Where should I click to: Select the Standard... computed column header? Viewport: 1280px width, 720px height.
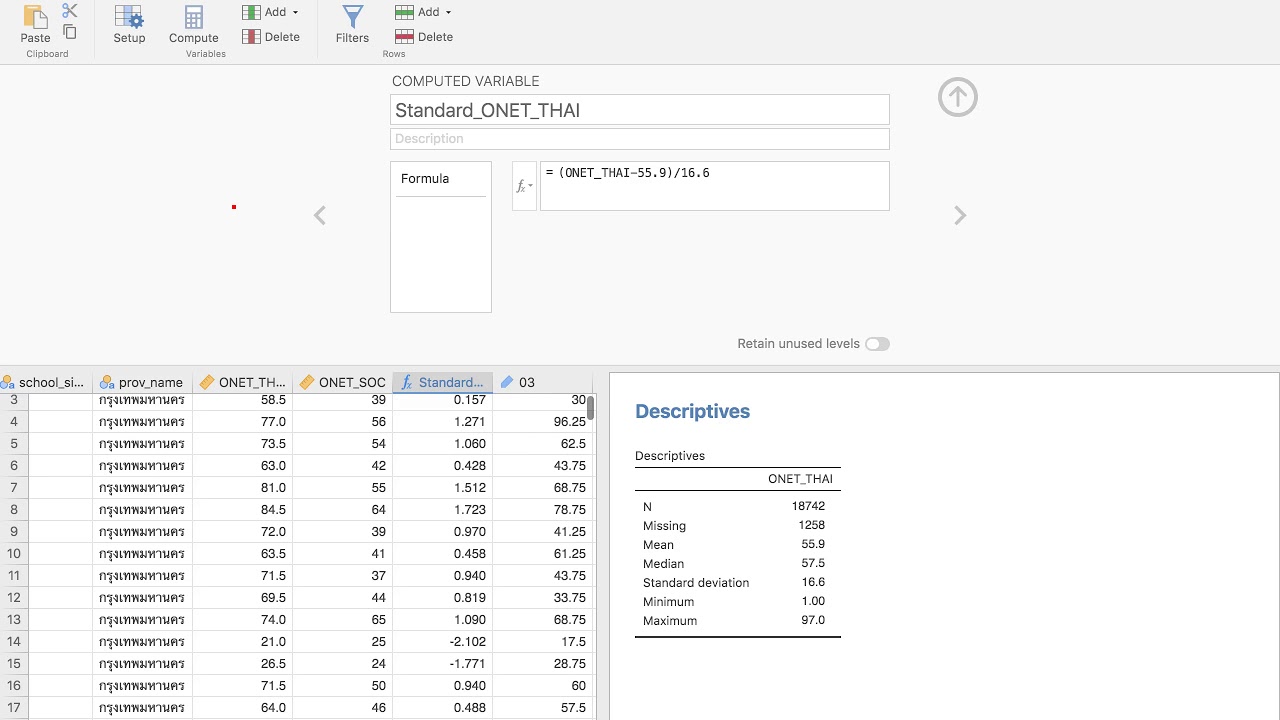[x=442, y=382]
